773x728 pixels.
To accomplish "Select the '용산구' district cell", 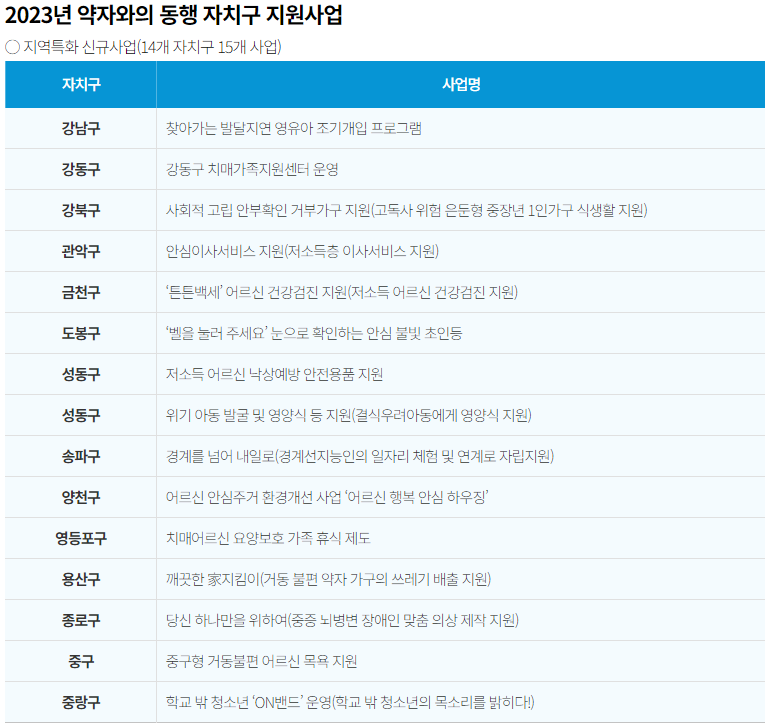I will pos(81,579).
